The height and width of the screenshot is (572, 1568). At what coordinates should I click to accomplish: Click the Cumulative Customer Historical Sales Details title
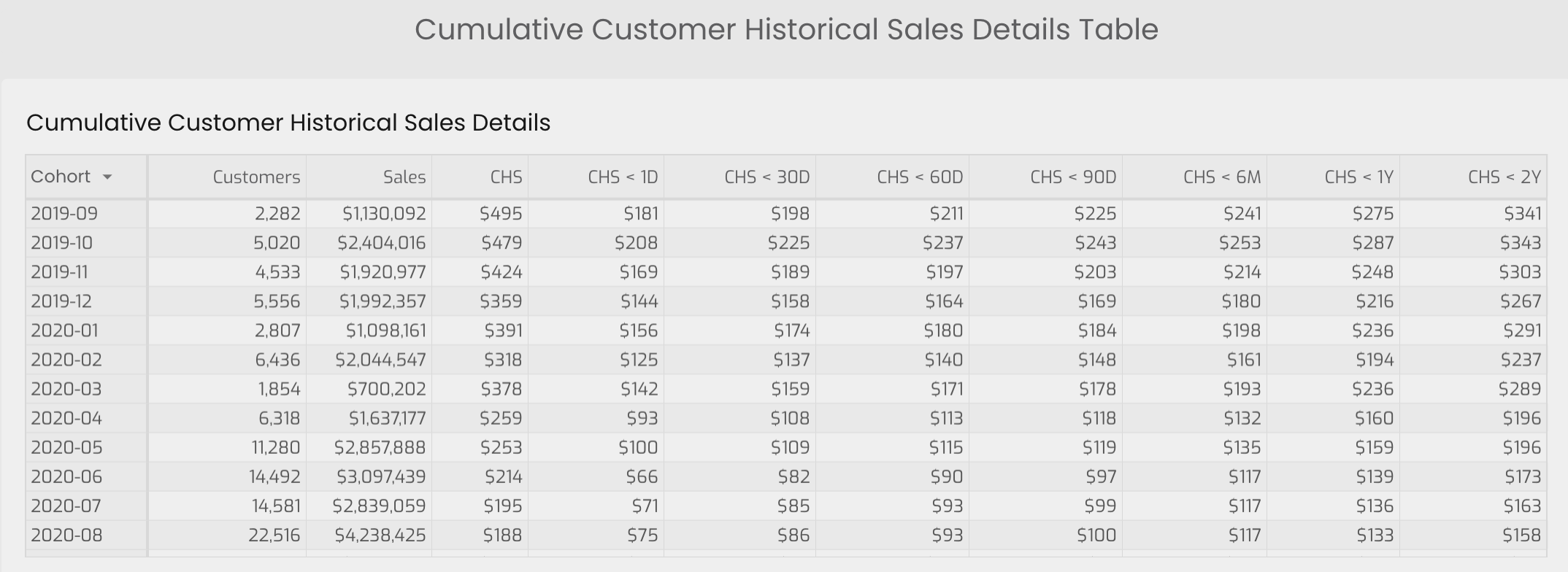288,123
